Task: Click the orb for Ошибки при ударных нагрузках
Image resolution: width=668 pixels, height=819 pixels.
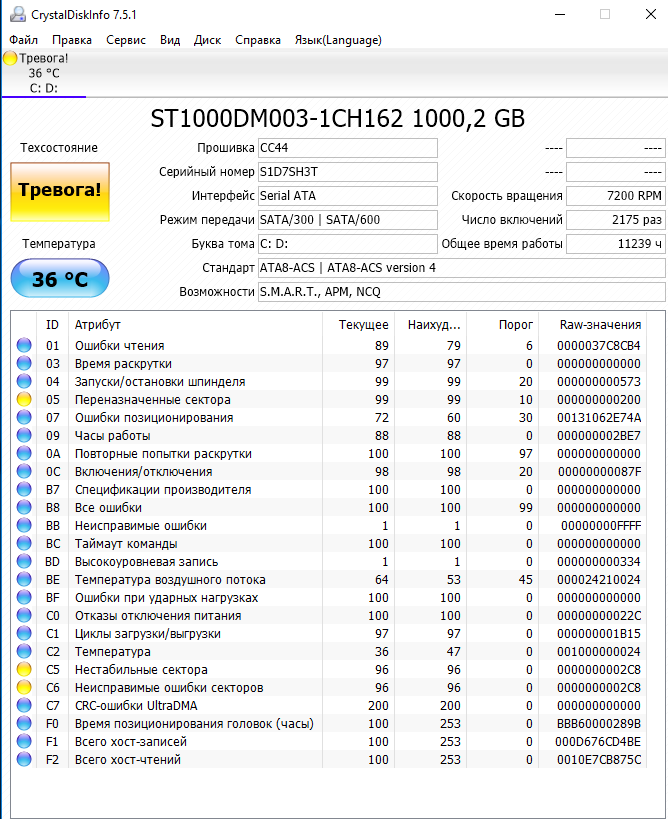Action: point(24,598)
